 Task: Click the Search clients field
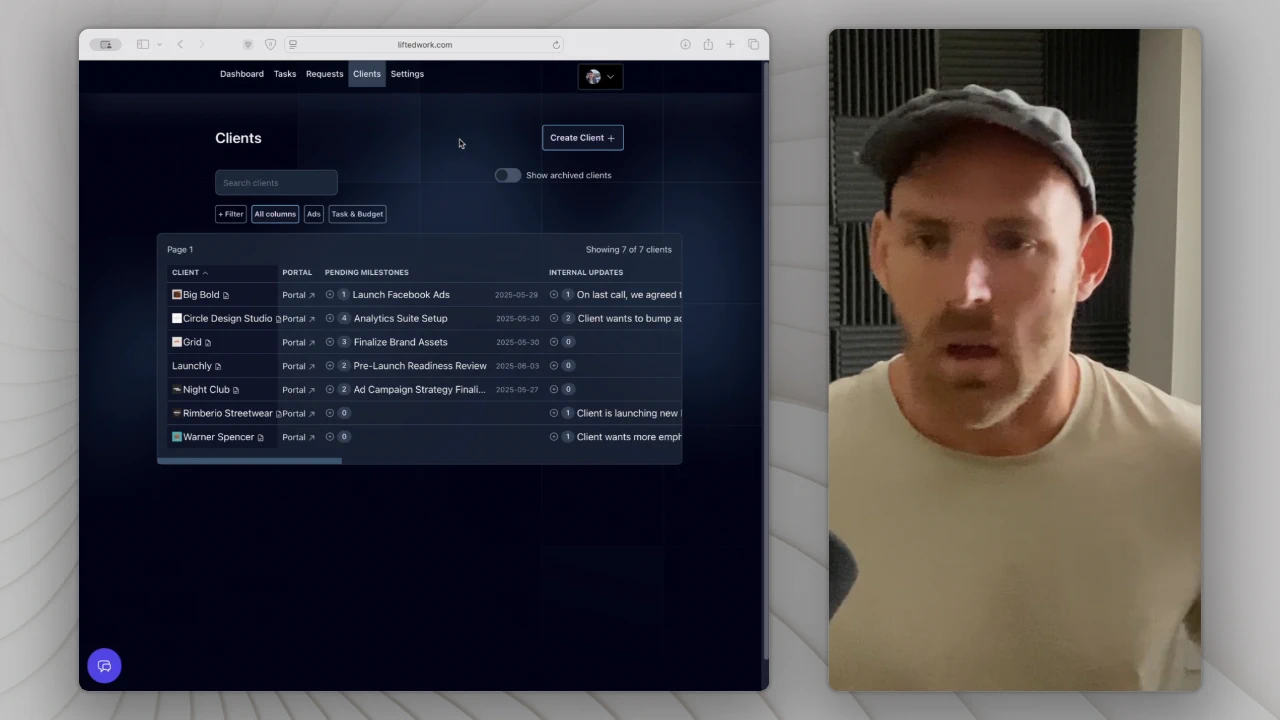pos(276,183)
